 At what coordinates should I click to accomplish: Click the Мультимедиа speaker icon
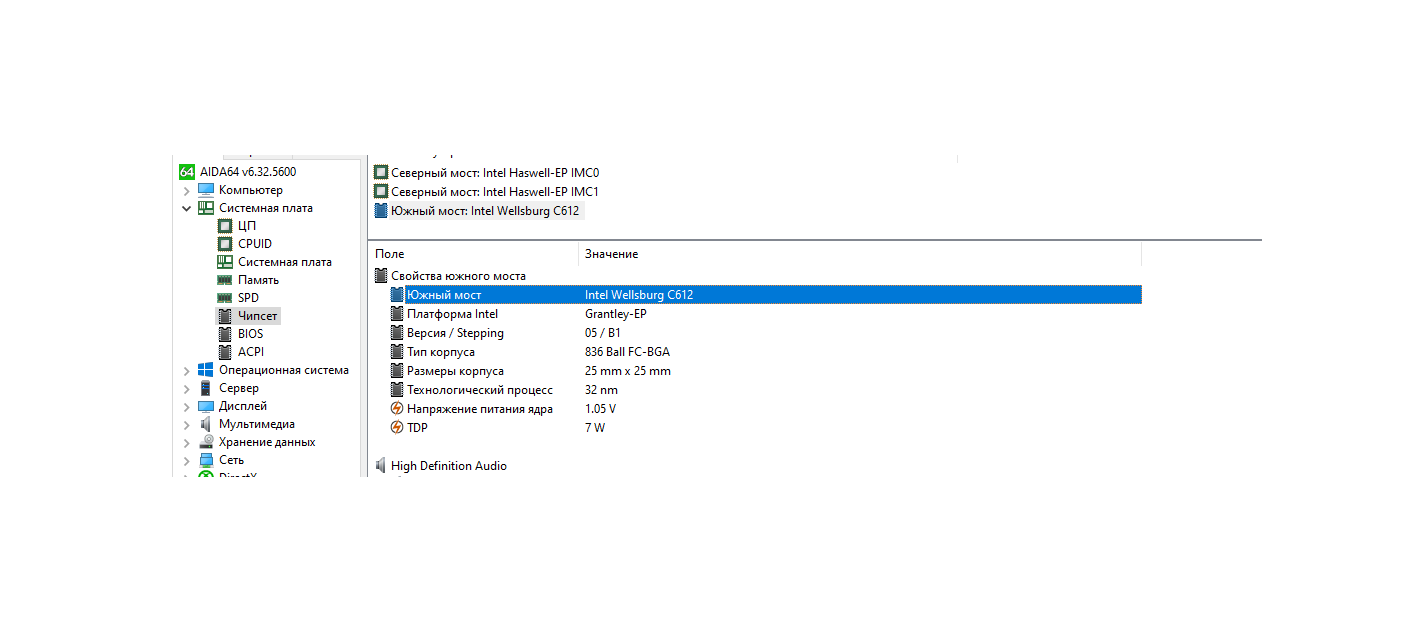[x=206, y=424]
